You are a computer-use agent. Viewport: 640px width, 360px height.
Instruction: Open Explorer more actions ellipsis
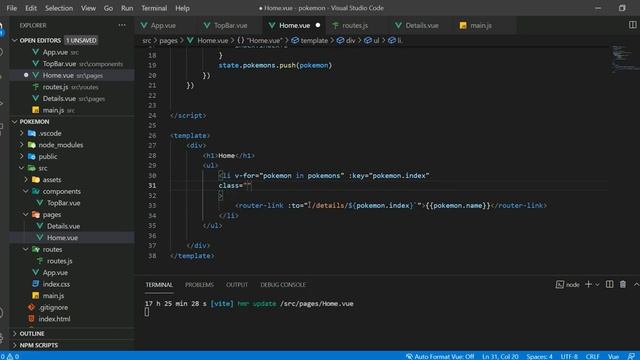(x=122, y=25)
